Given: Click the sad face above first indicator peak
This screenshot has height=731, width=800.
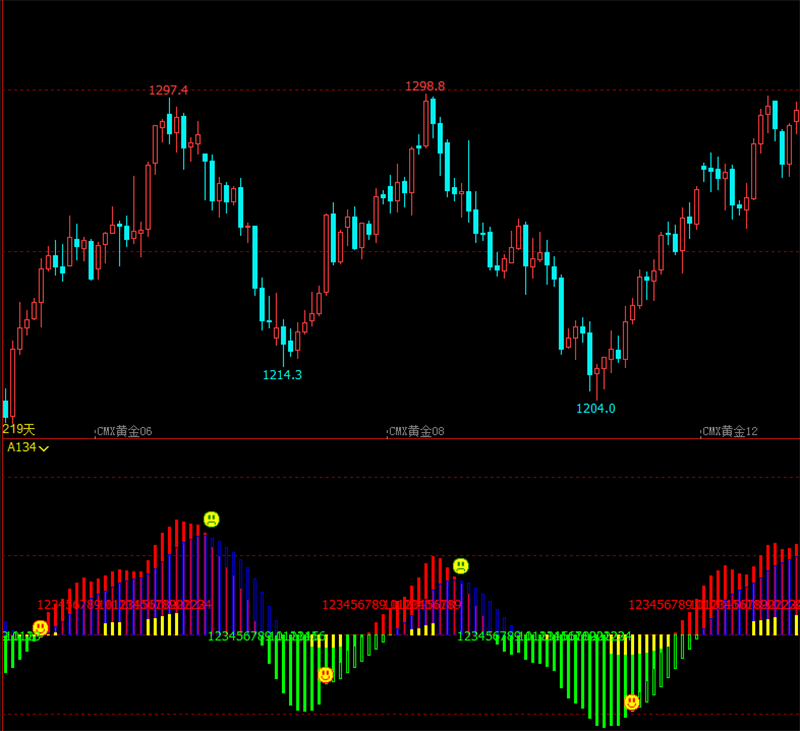Looking at the screenshot, I should click(x=211, y=519).
